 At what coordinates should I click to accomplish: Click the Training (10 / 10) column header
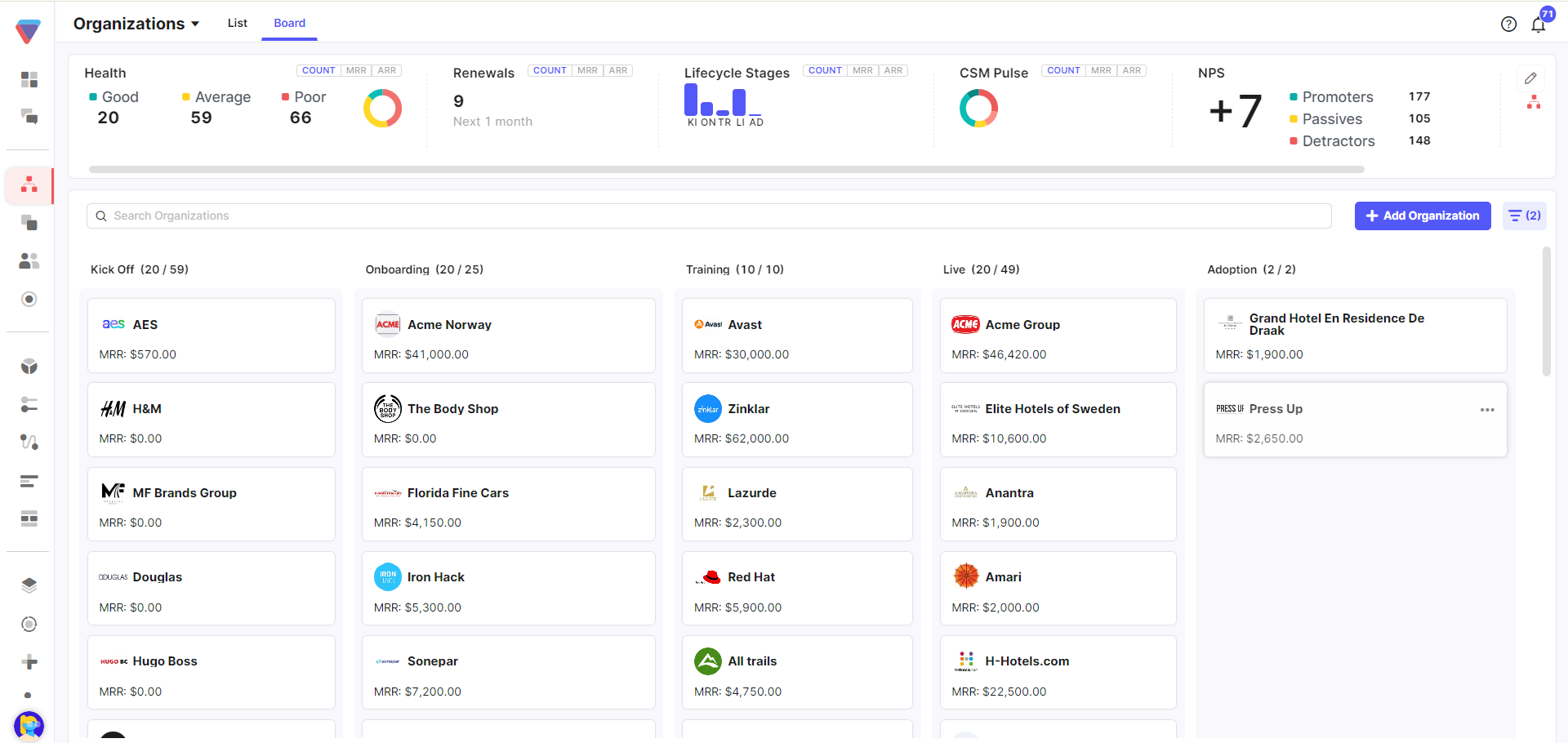[x=735, y=269]
